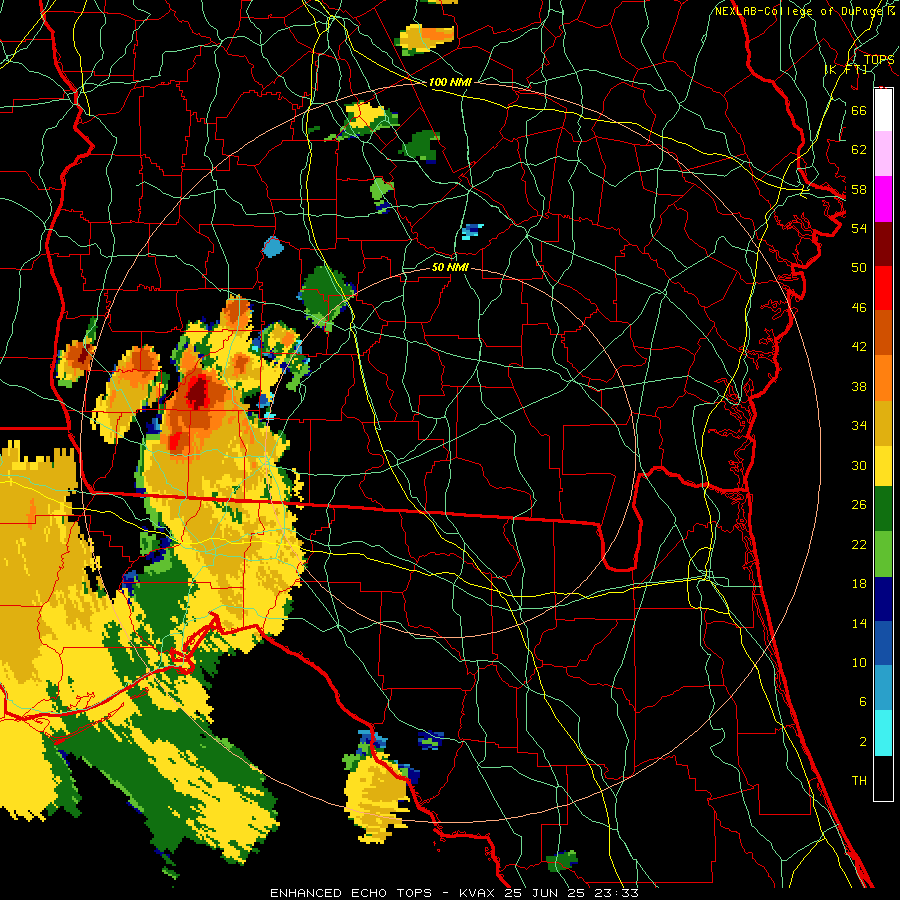Pick the bright yellow legend swatch
Viewport: 900px width, 900px height.
[x=883, y=465]
